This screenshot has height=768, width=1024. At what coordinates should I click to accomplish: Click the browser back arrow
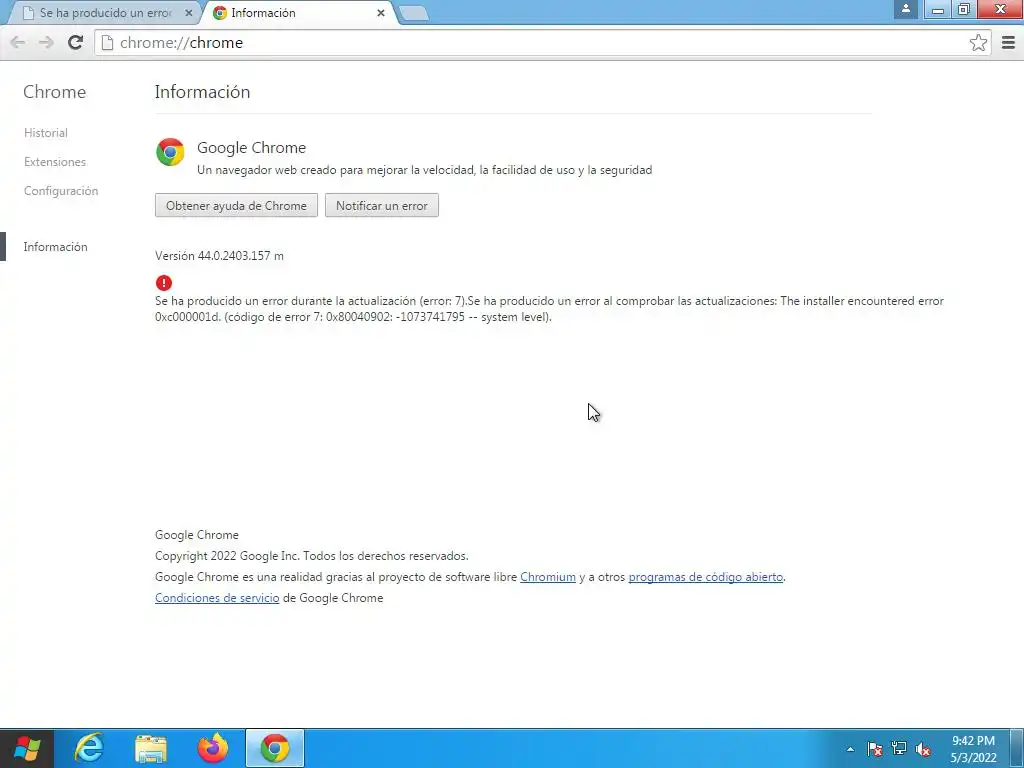(x=18, y=42)
